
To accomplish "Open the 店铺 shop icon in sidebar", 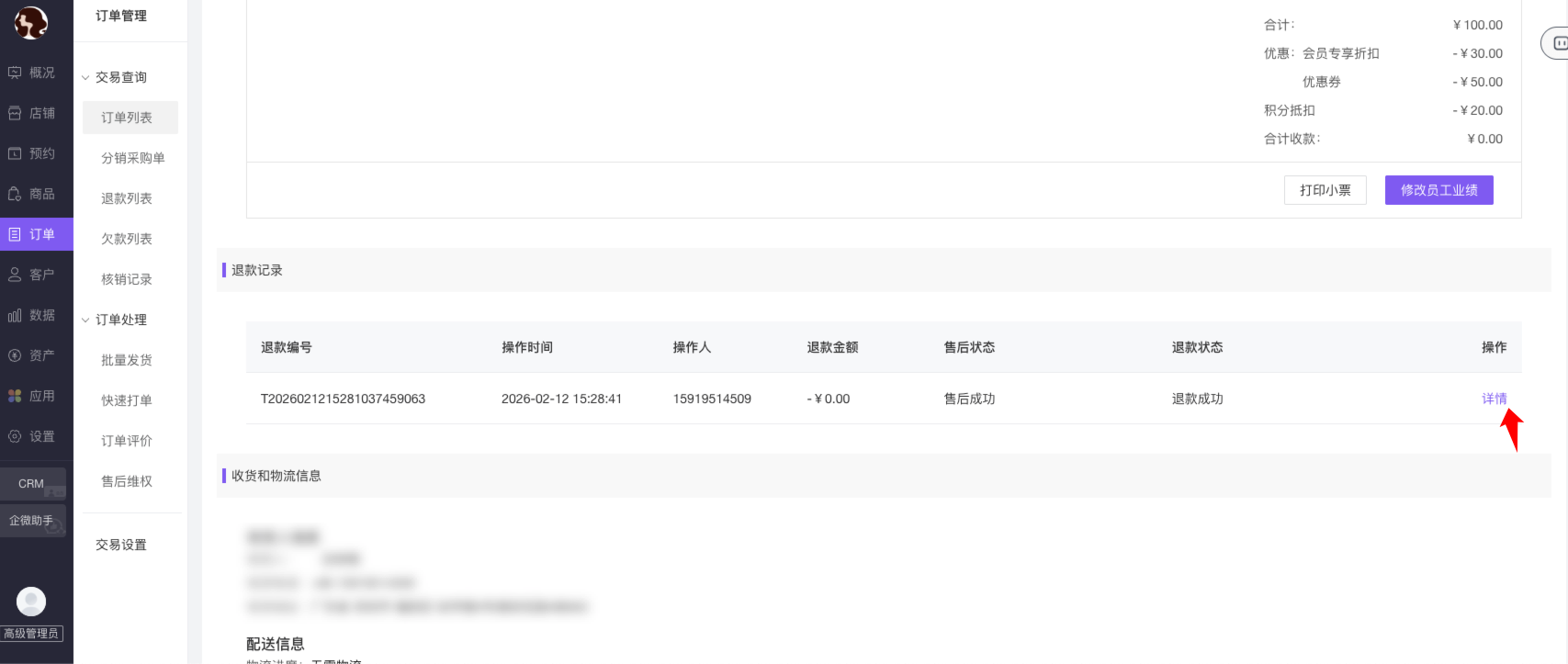I will 15,113.
